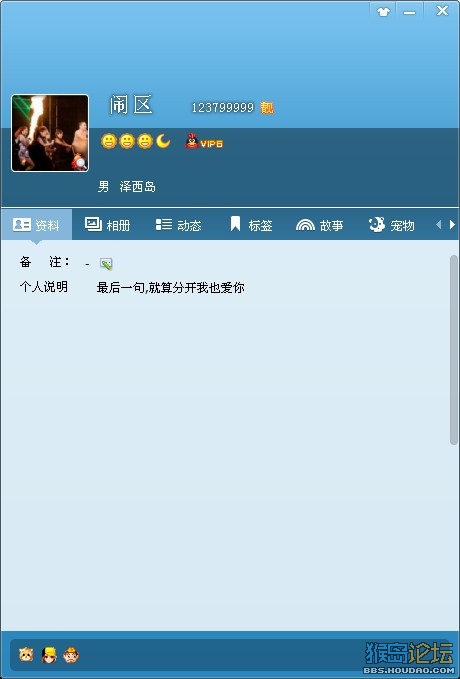The width and height of the screenshot is (460, 679).
Task: Go to the 宠物 pet tab
Action: click(392, 225)
